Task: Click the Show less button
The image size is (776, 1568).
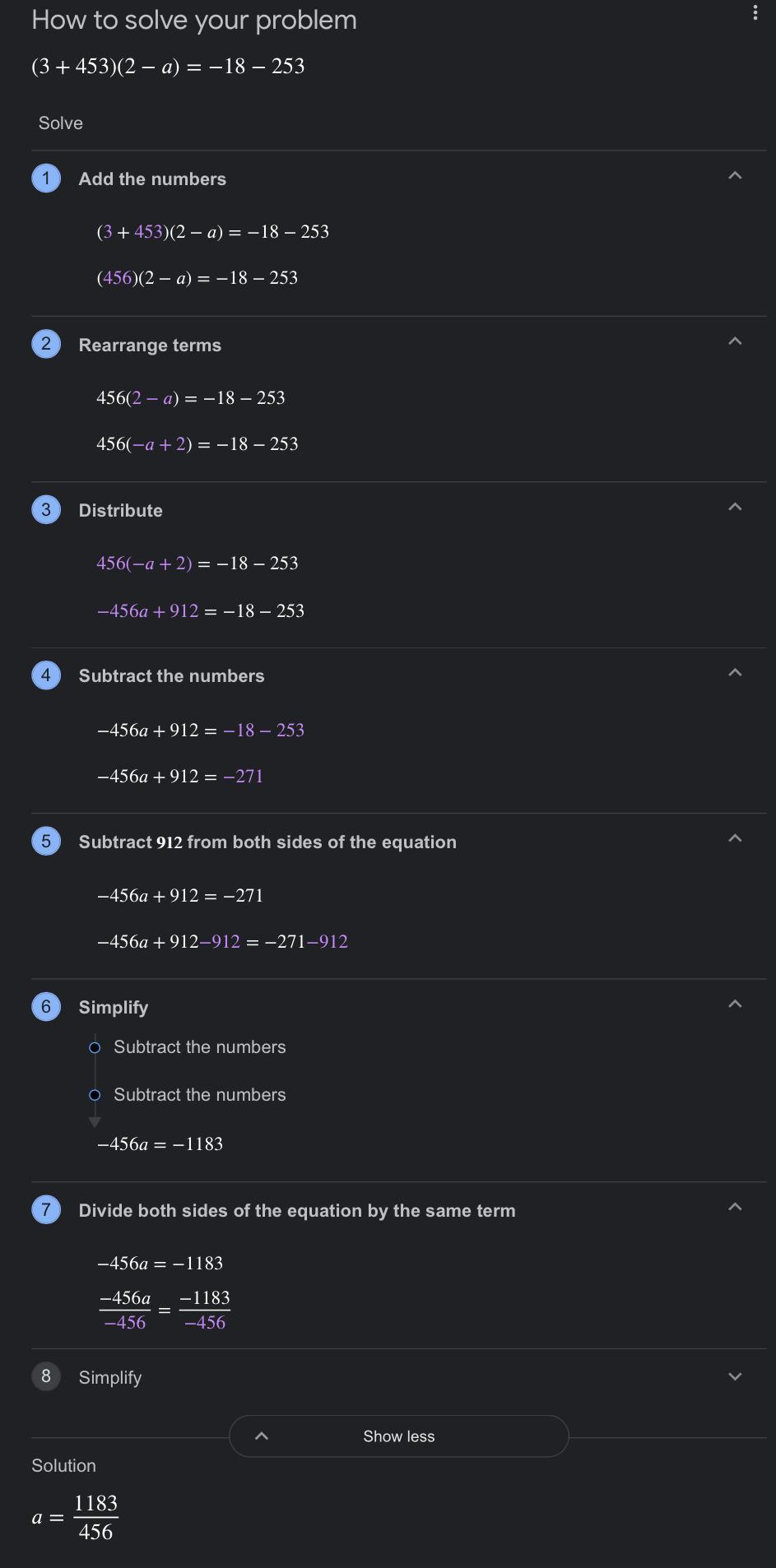Action: [x=399, y=1436]
